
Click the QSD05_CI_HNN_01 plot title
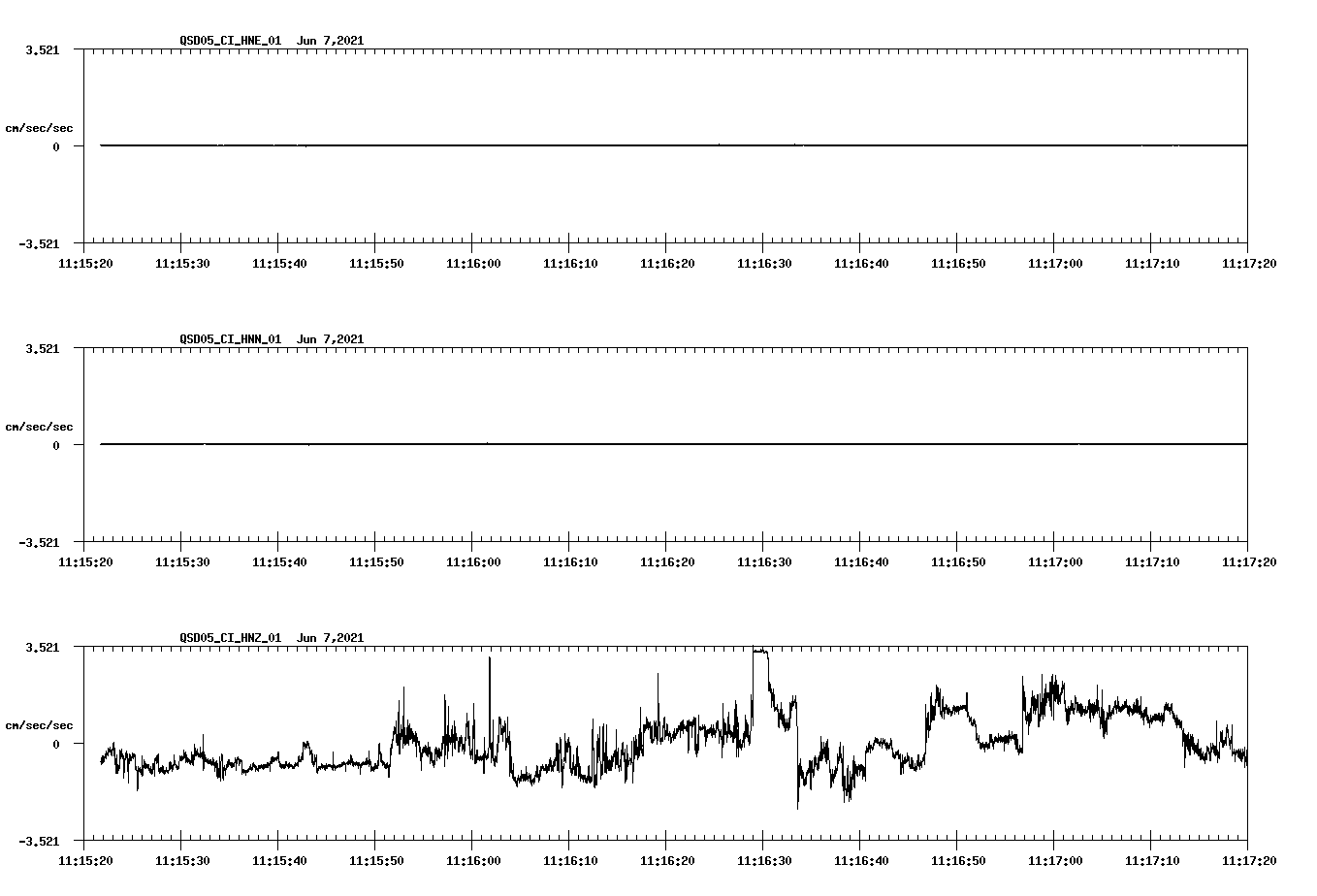point(272,339)
